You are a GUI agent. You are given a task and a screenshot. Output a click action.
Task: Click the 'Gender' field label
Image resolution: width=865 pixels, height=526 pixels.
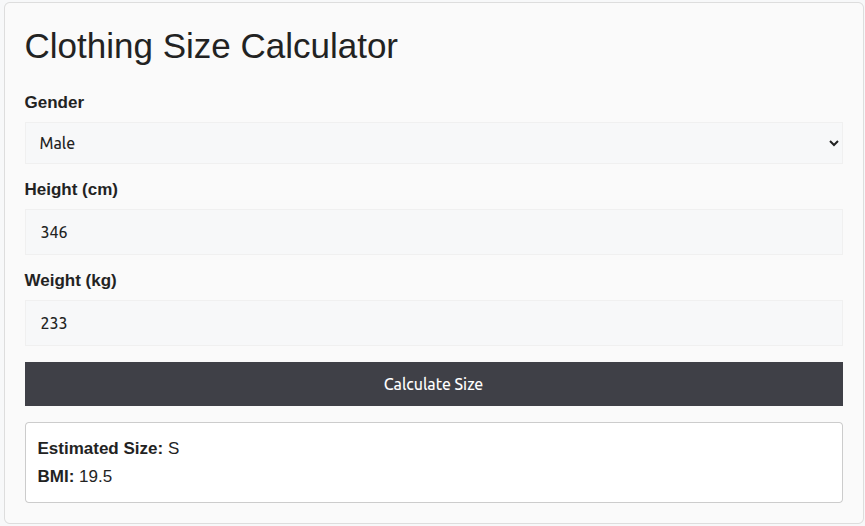(x=54, y=102)
